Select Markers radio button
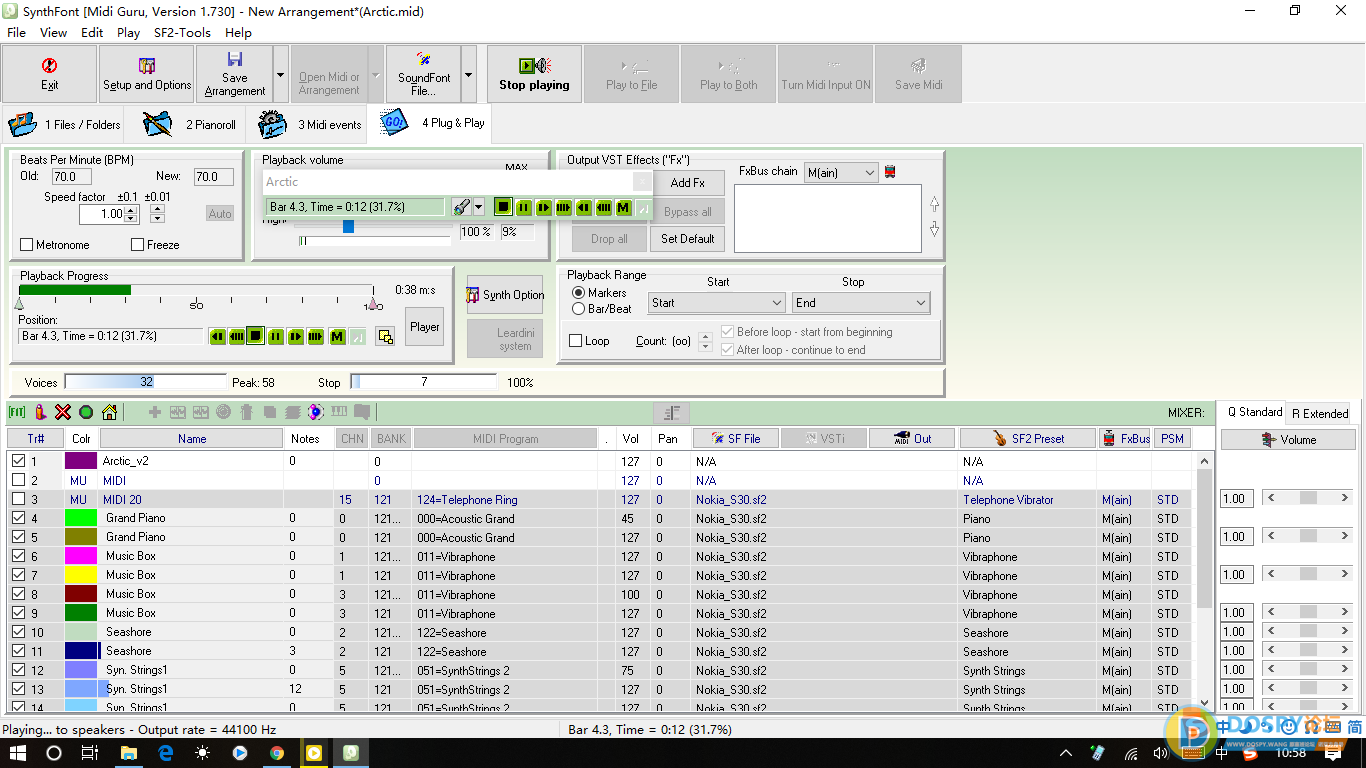The width and height of the screenshot is (1366, 768). click(x=578, y=293)
